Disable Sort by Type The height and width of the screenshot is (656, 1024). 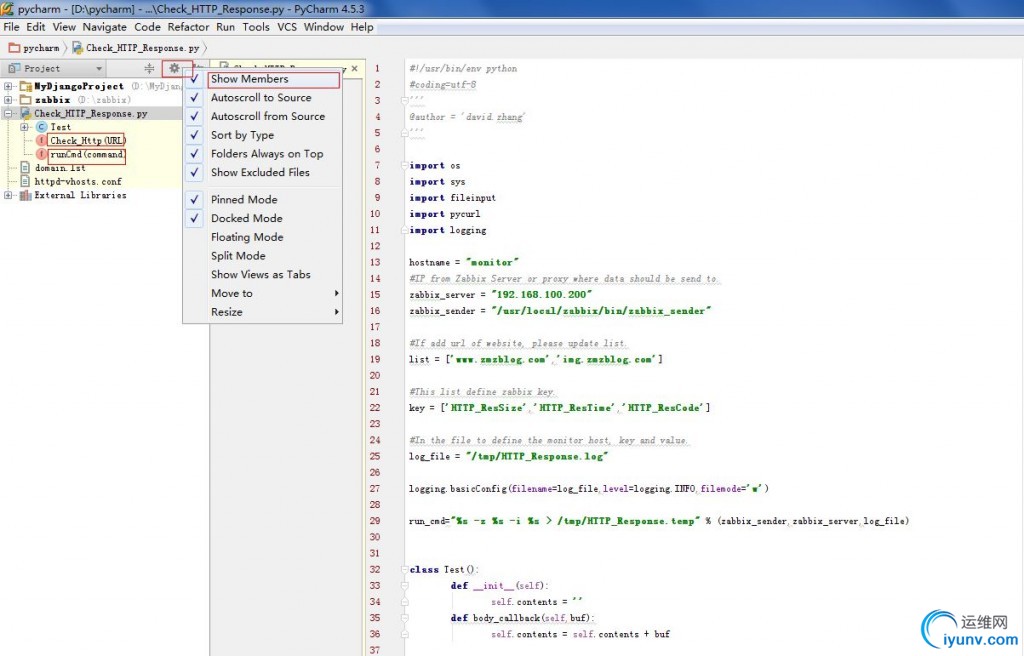(262, 135)
